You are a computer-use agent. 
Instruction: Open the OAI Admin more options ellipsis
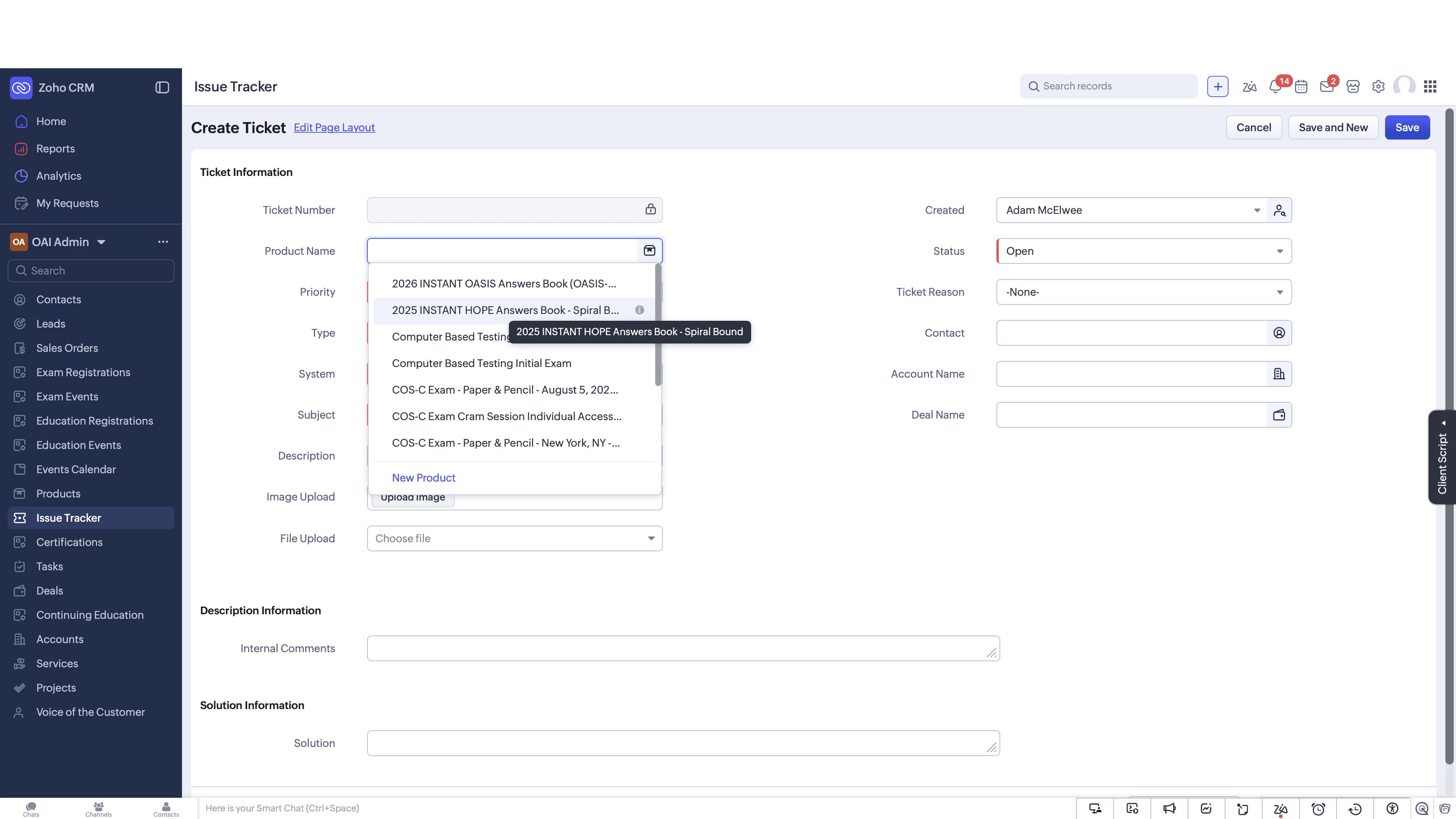pyautogui.click(x=163, y=242)
